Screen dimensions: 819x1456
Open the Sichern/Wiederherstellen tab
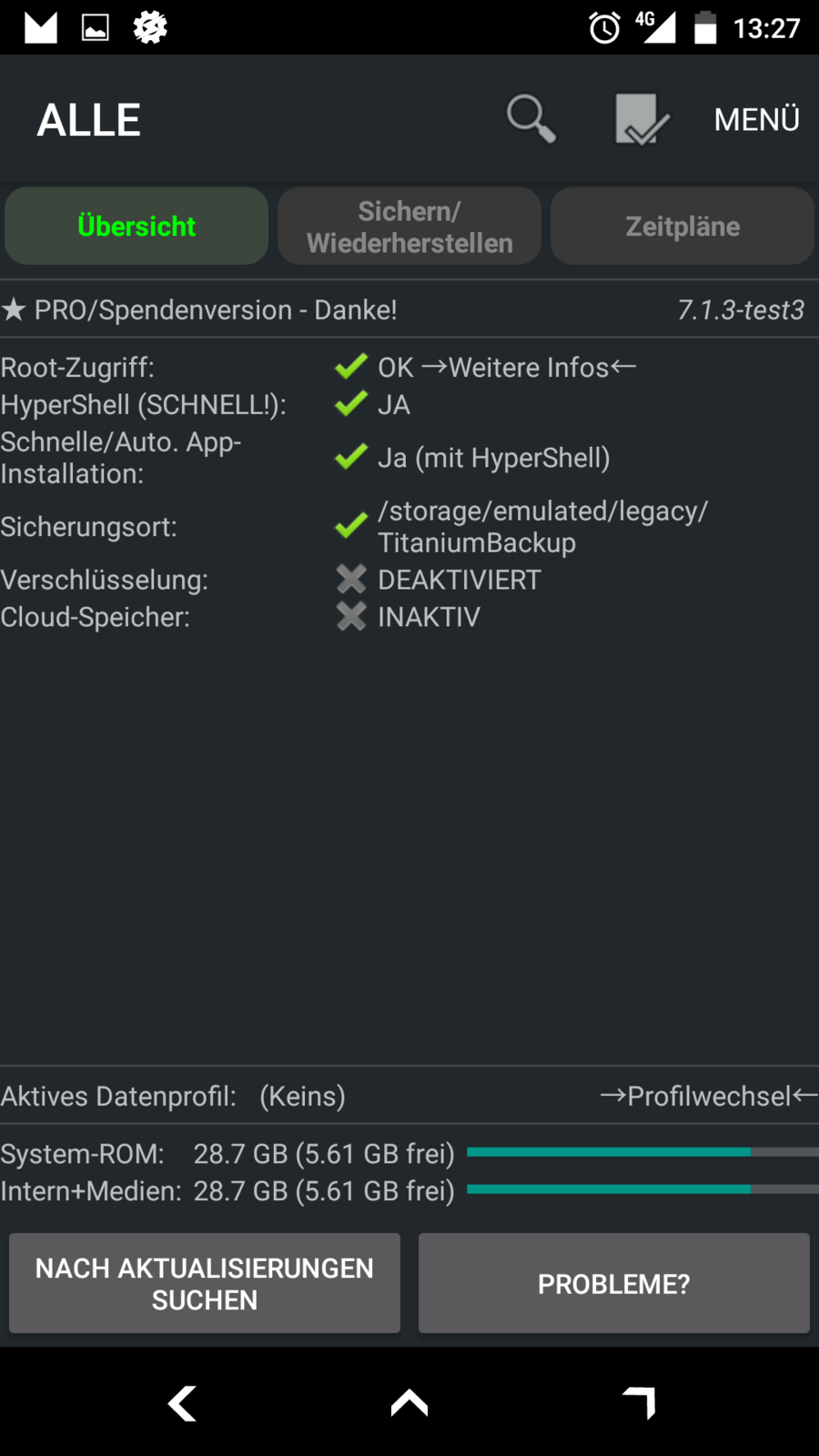pyautogui.click(x=409, y=226)
